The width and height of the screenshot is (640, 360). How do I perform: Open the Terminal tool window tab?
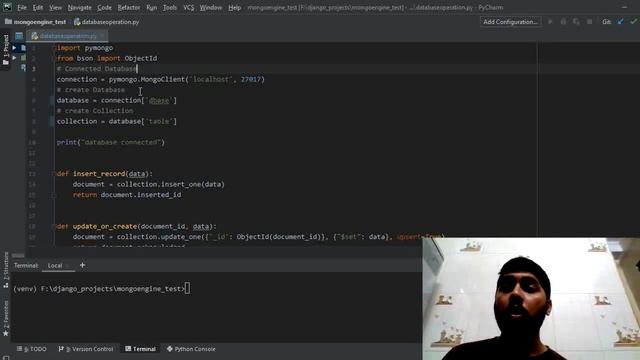coord(140,349)
